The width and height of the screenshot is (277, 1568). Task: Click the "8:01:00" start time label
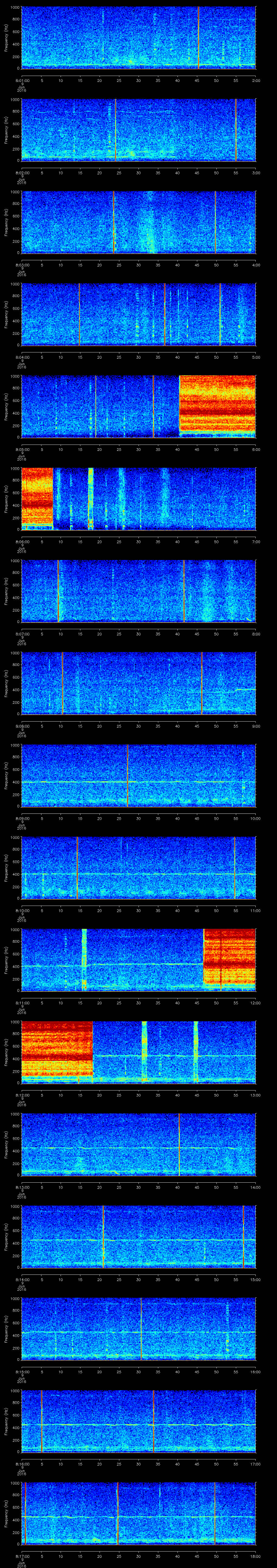click(21, 80)
